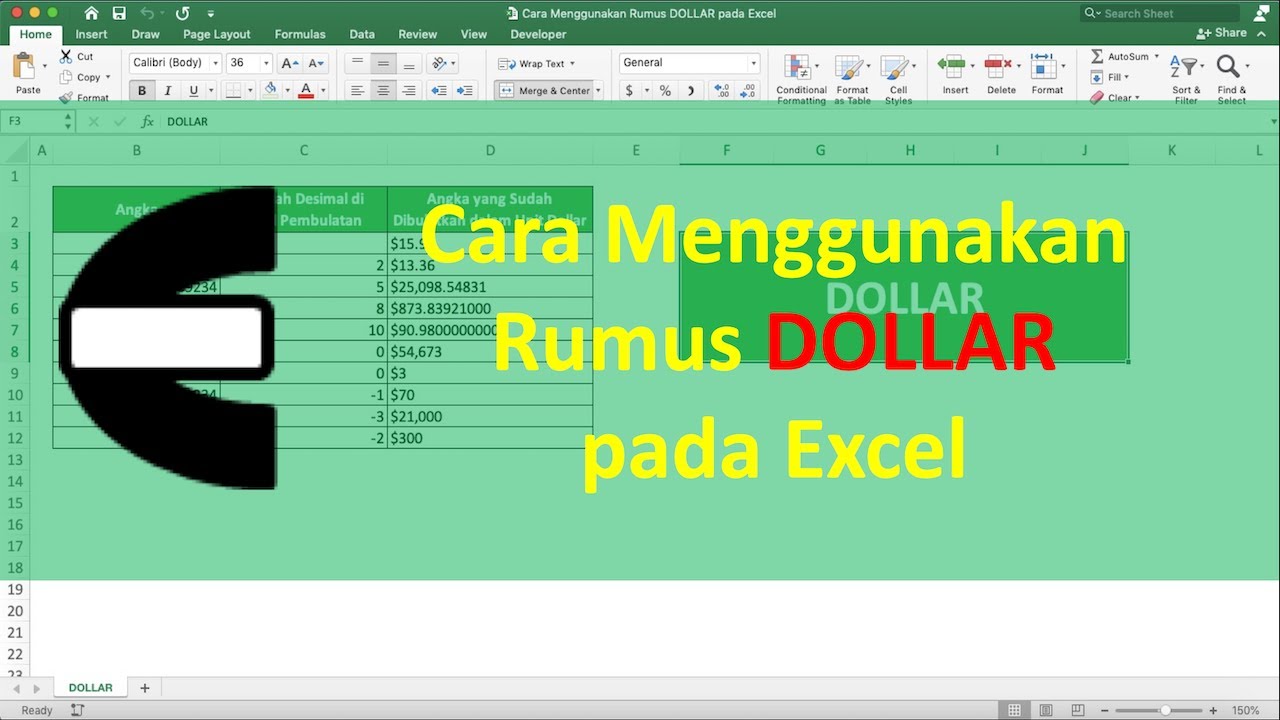Switch to the Insert ribbon tab
1280x720 pixels.
coord(92,34)
